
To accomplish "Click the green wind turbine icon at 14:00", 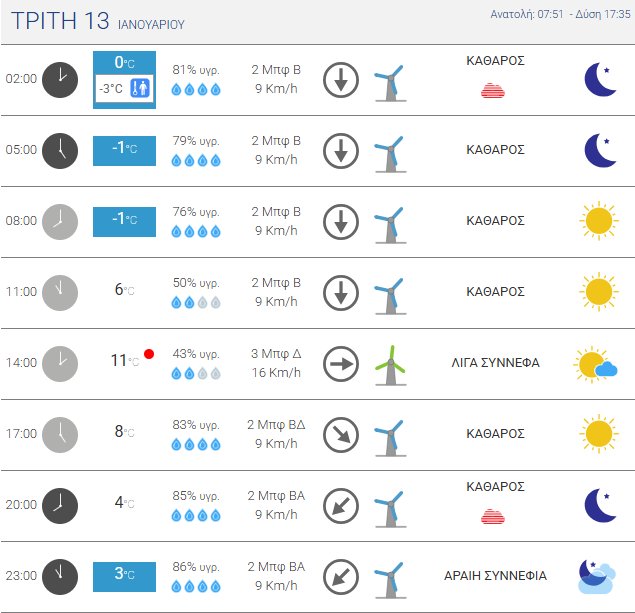I will point(389,364).
